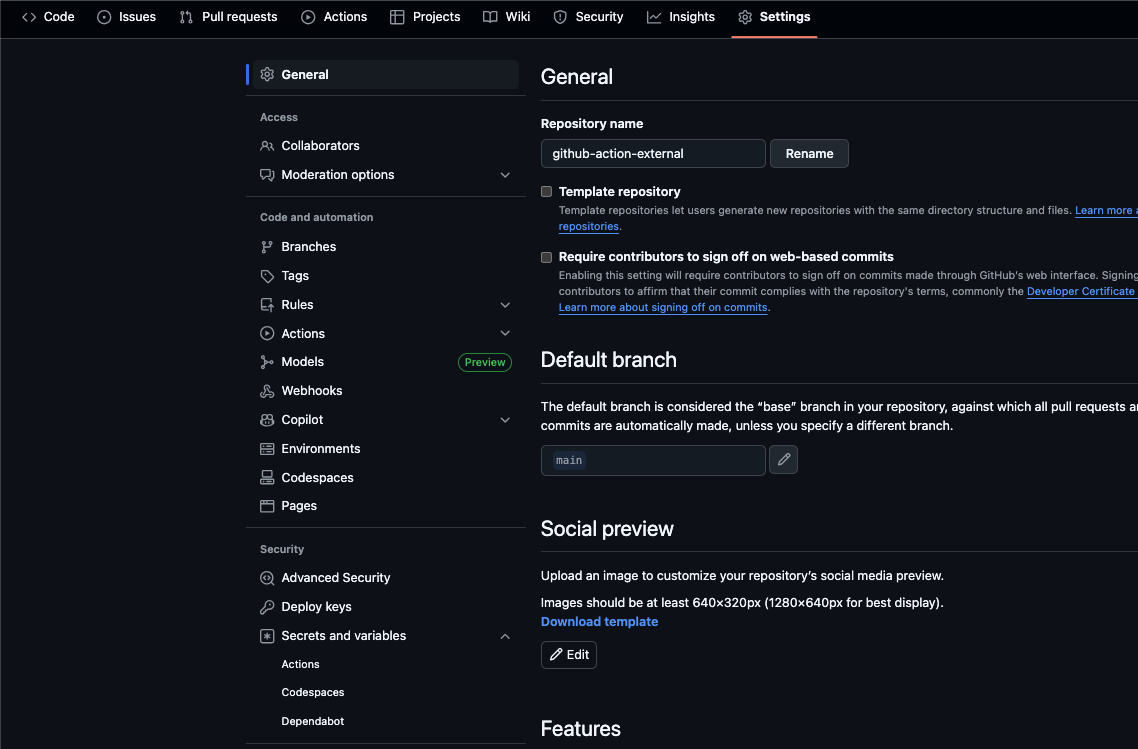Viewport: 1138px width, 749px height.
Task: Switch to the Pull requests tab
Action: click(228, 16)
